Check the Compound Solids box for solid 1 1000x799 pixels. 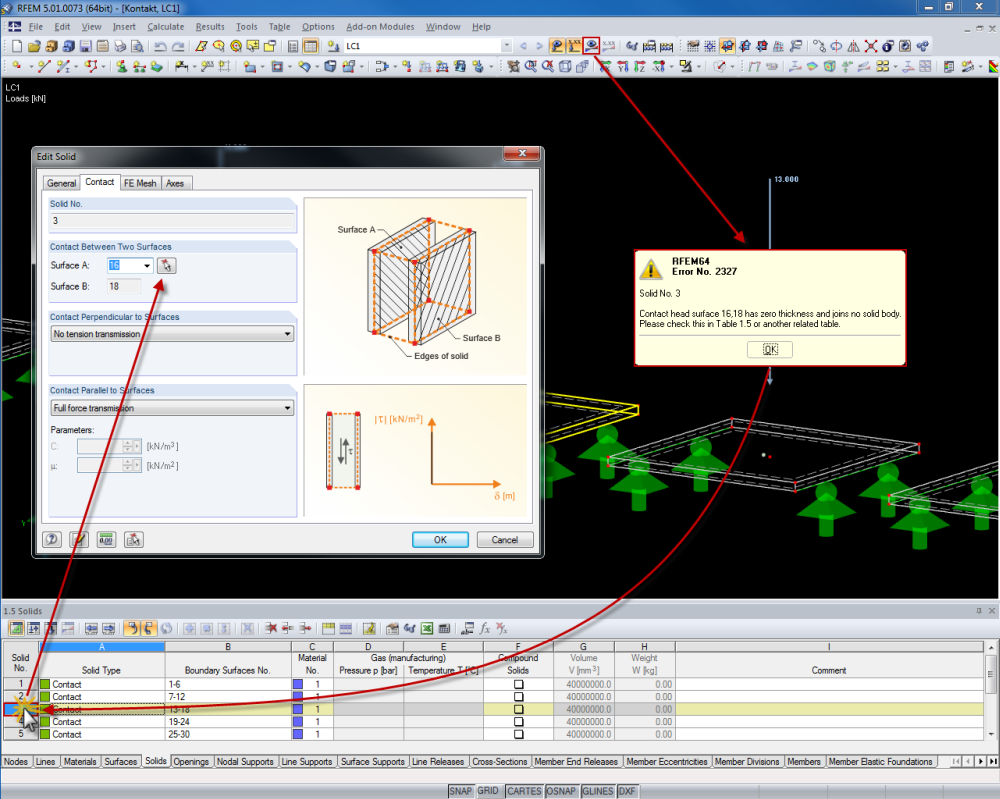pos(518,684)
